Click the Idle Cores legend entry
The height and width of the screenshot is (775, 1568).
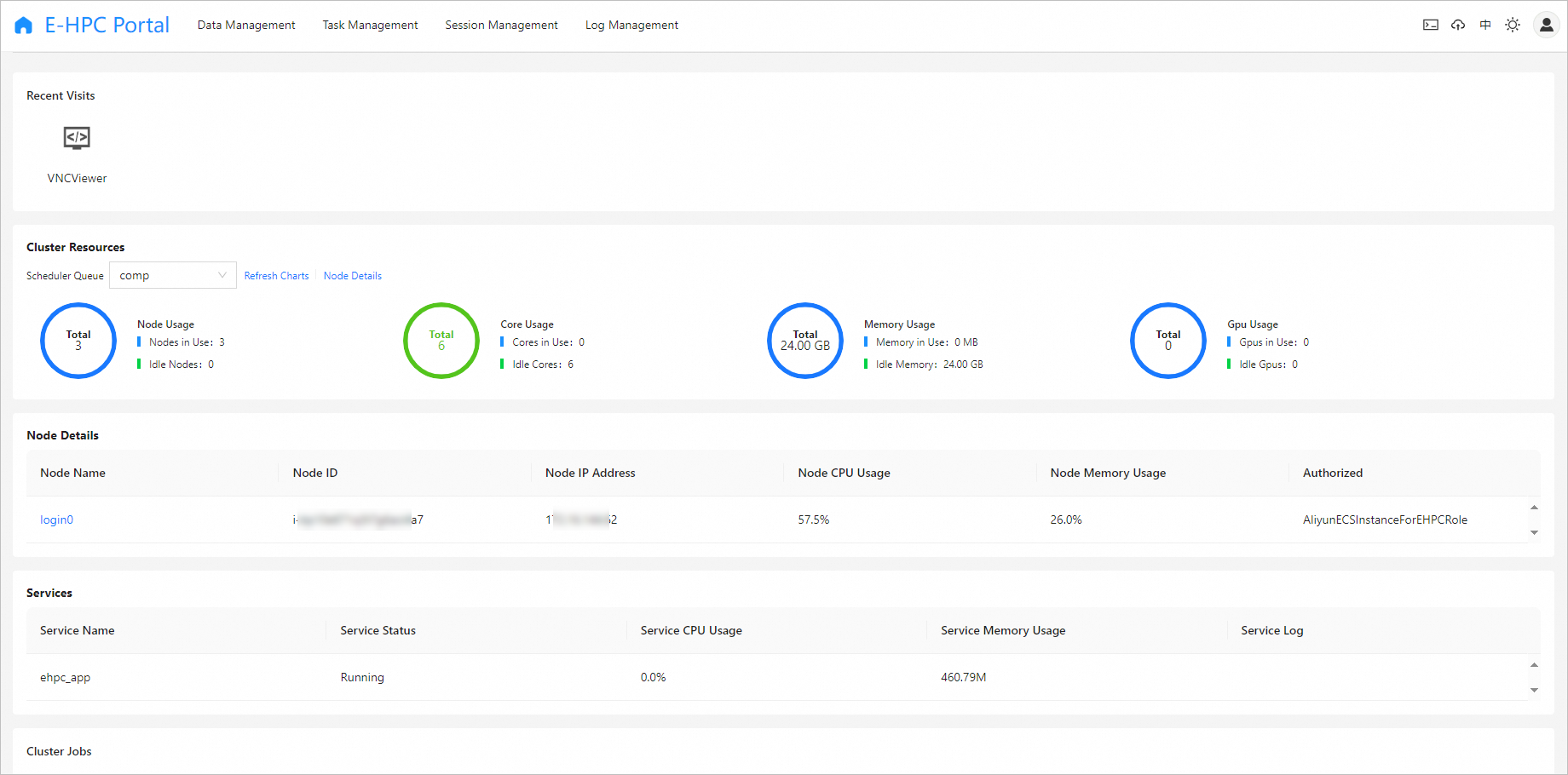coord(538,365)
